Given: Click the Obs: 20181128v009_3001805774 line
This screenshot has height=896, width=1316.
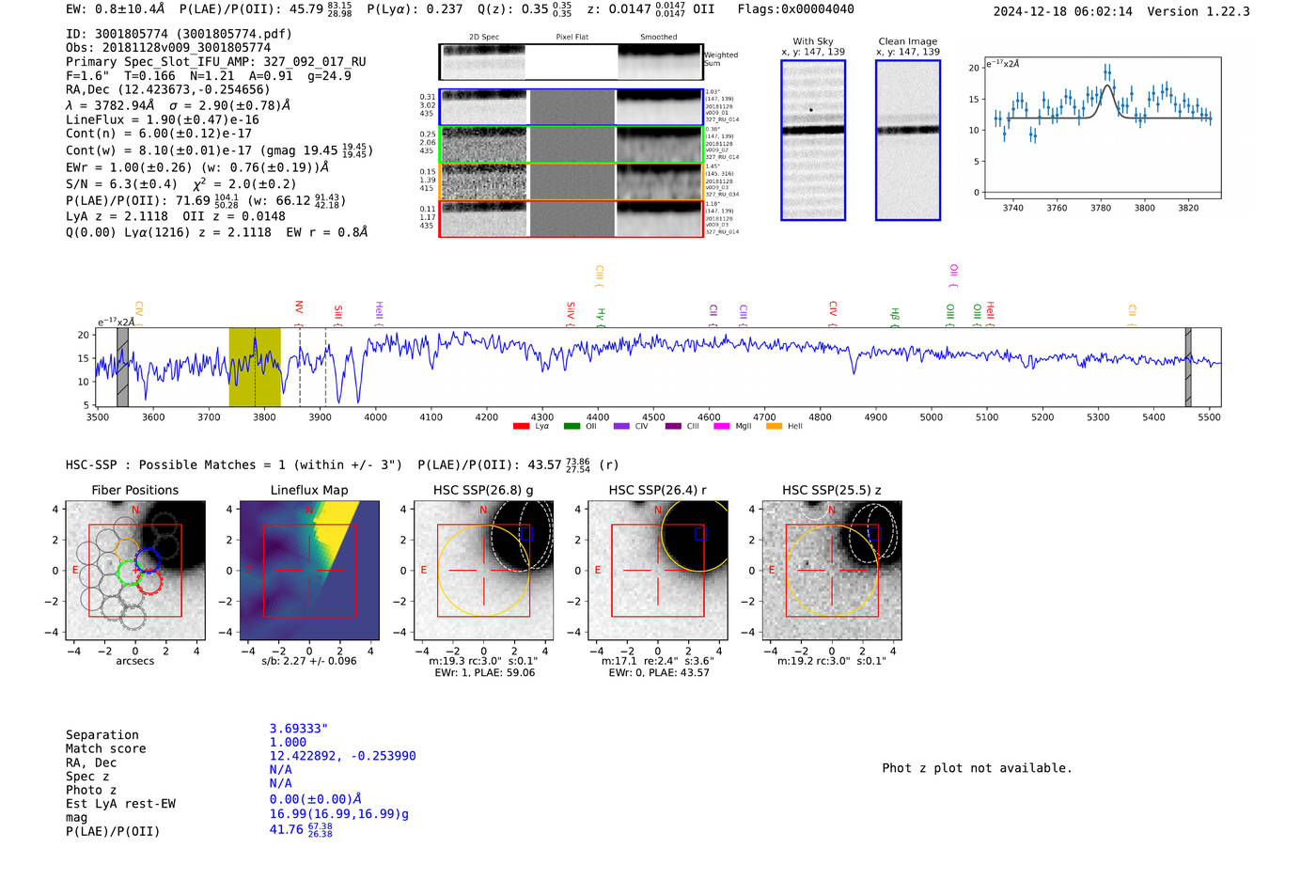Looking at the screenshot, I should pyautogui.click(x=168, y=48).
